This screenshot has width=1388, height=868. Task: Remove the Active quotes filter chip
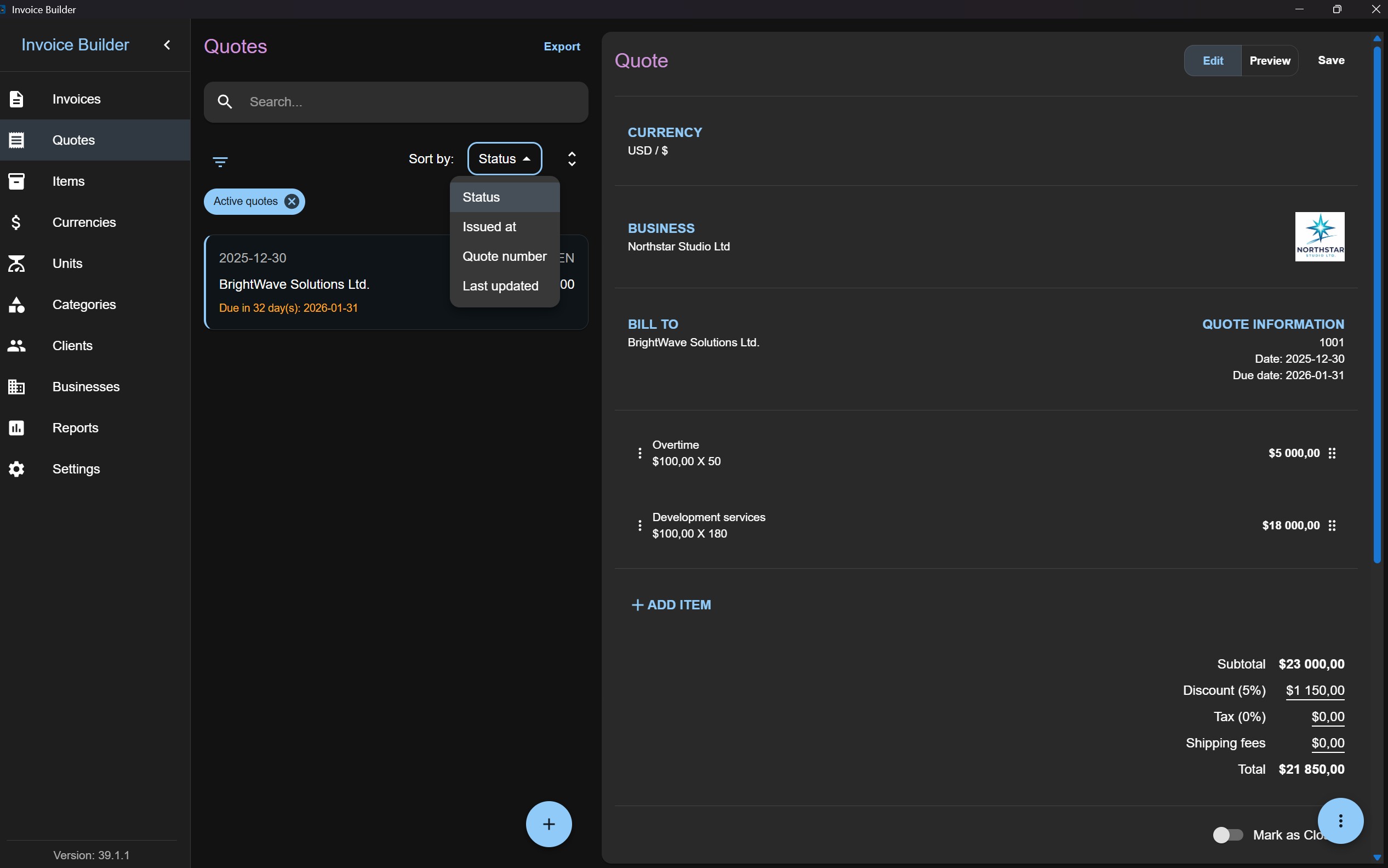292,202
